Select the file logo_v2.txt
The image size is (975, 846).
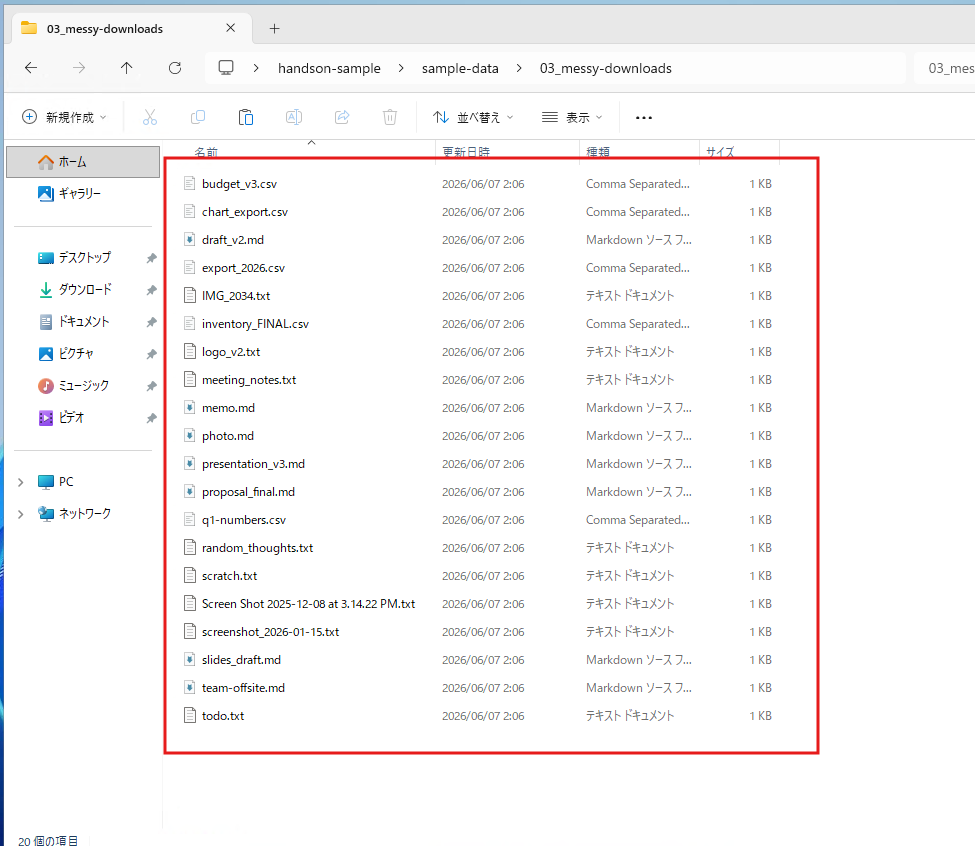(x=231, y=352)
